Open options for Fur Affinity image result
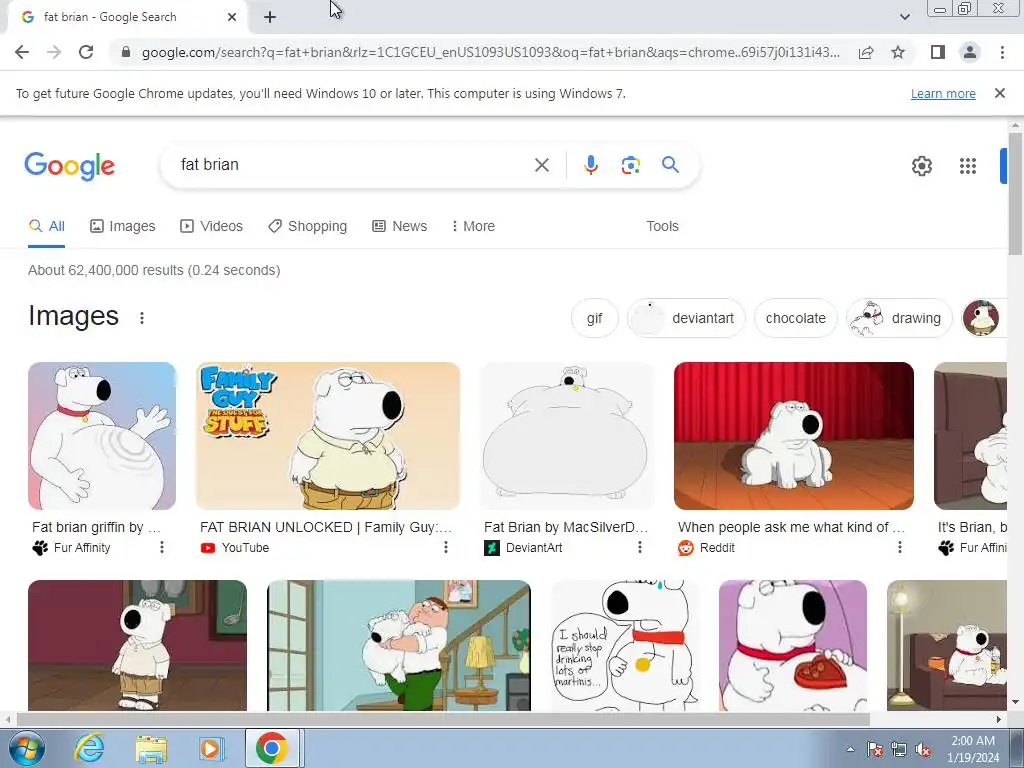The image size is (1024, 768). [161, 547]
